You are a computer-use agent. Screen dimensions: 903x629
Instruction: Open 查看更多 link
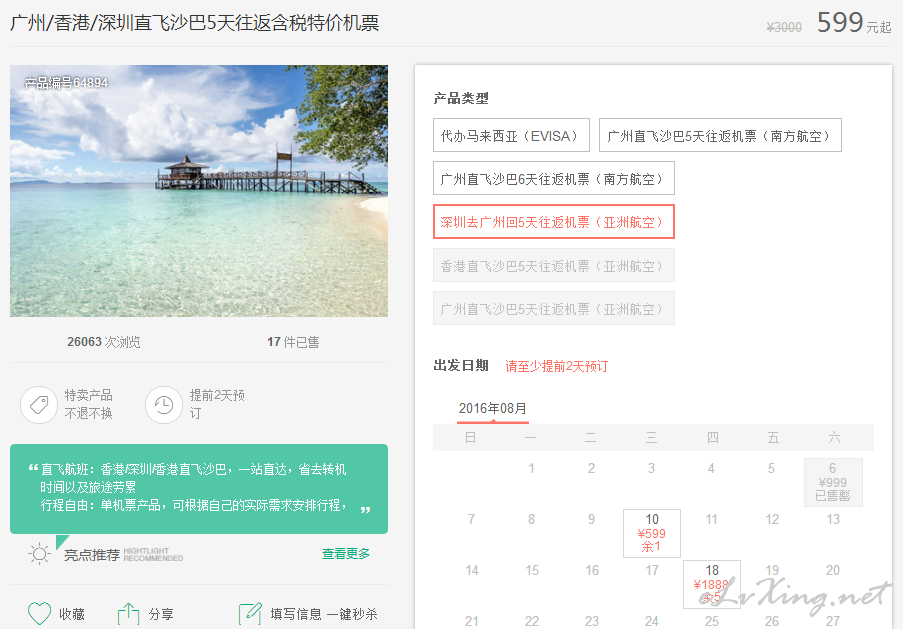(346, 554)
